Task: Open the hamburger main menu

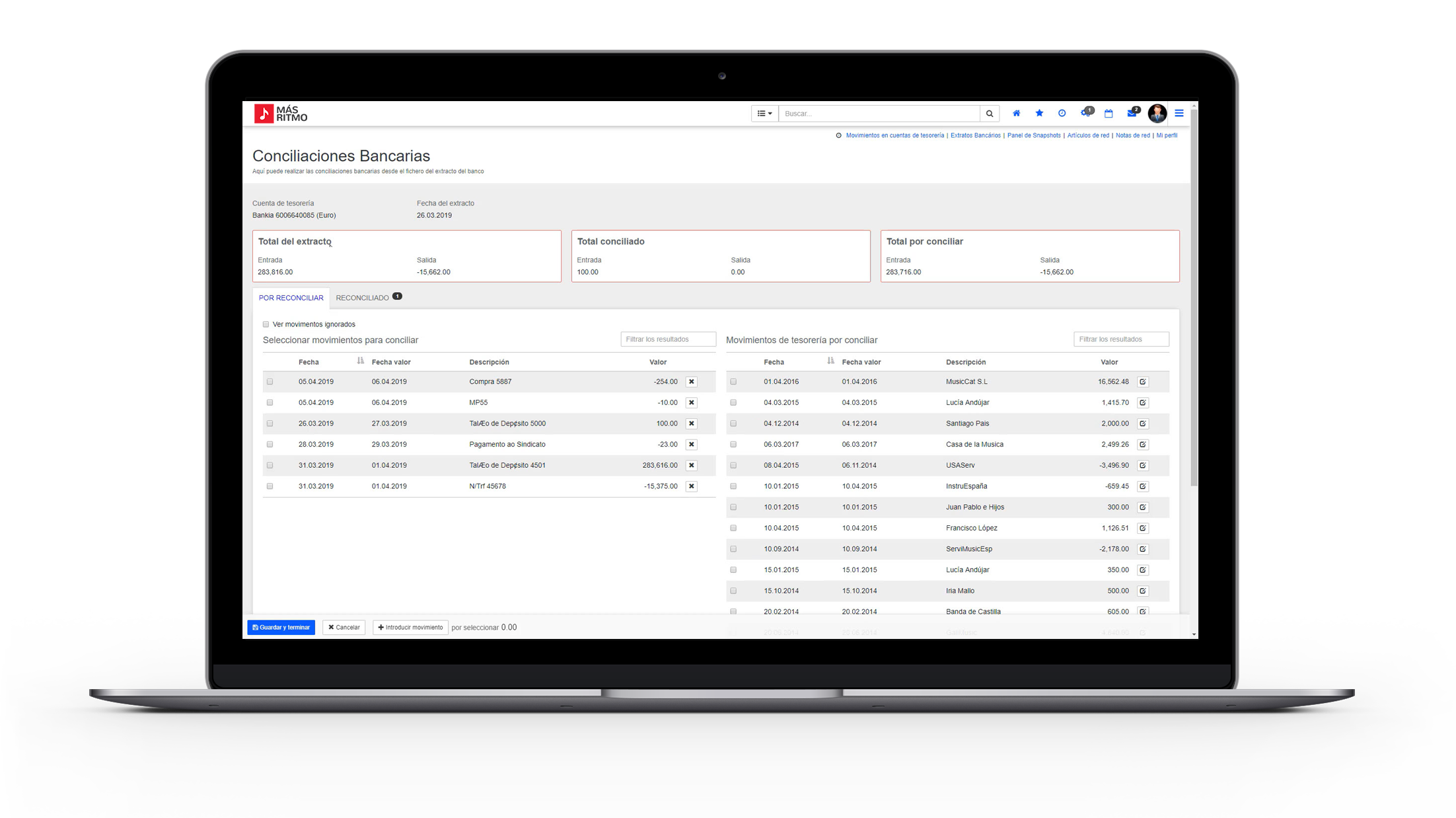Action: pyautogui.click(x=1179, y=114)
